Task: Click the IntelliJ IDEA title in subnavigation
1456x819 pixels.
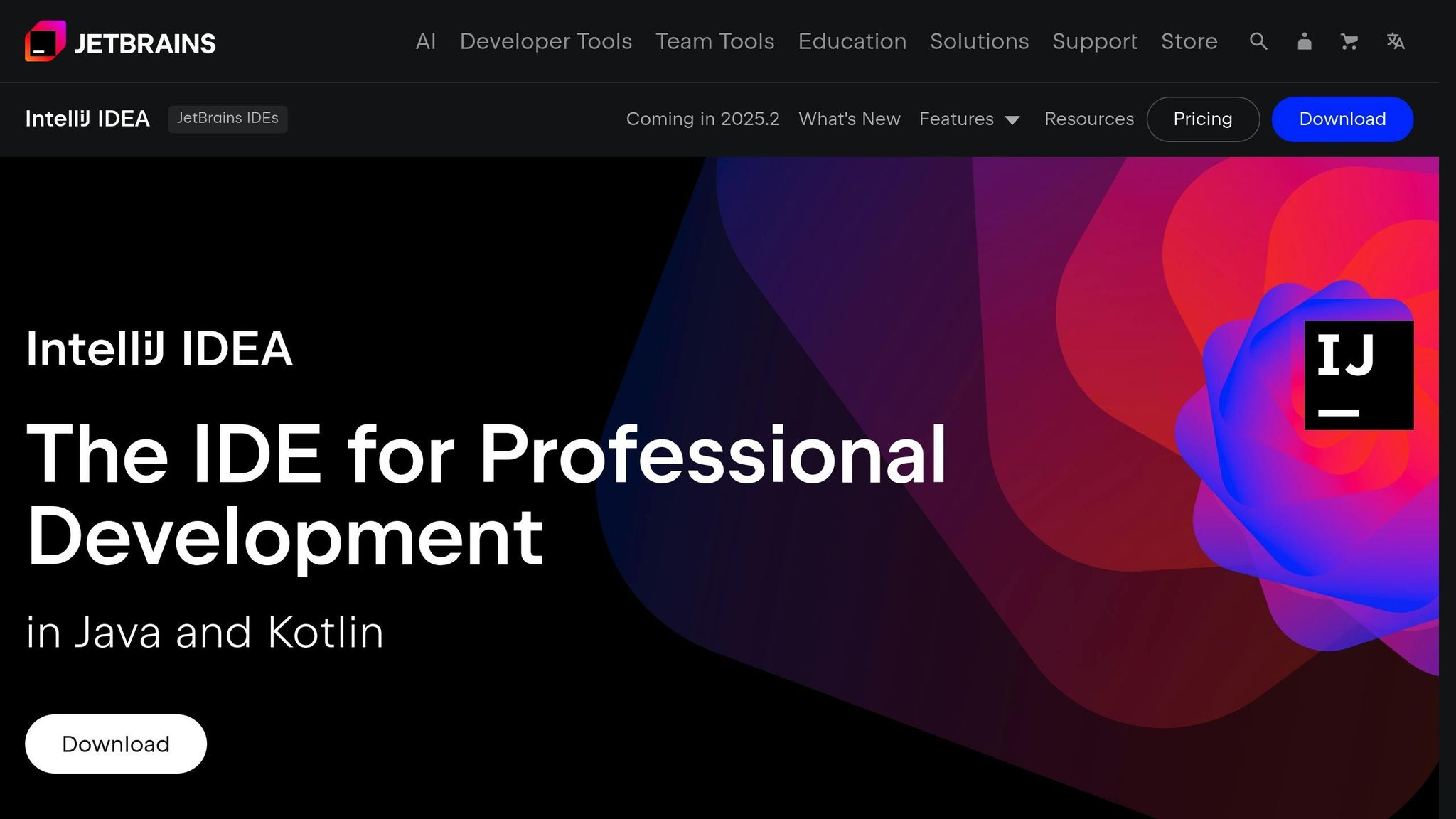Action: pyautogui.click(x=87, y=119)
